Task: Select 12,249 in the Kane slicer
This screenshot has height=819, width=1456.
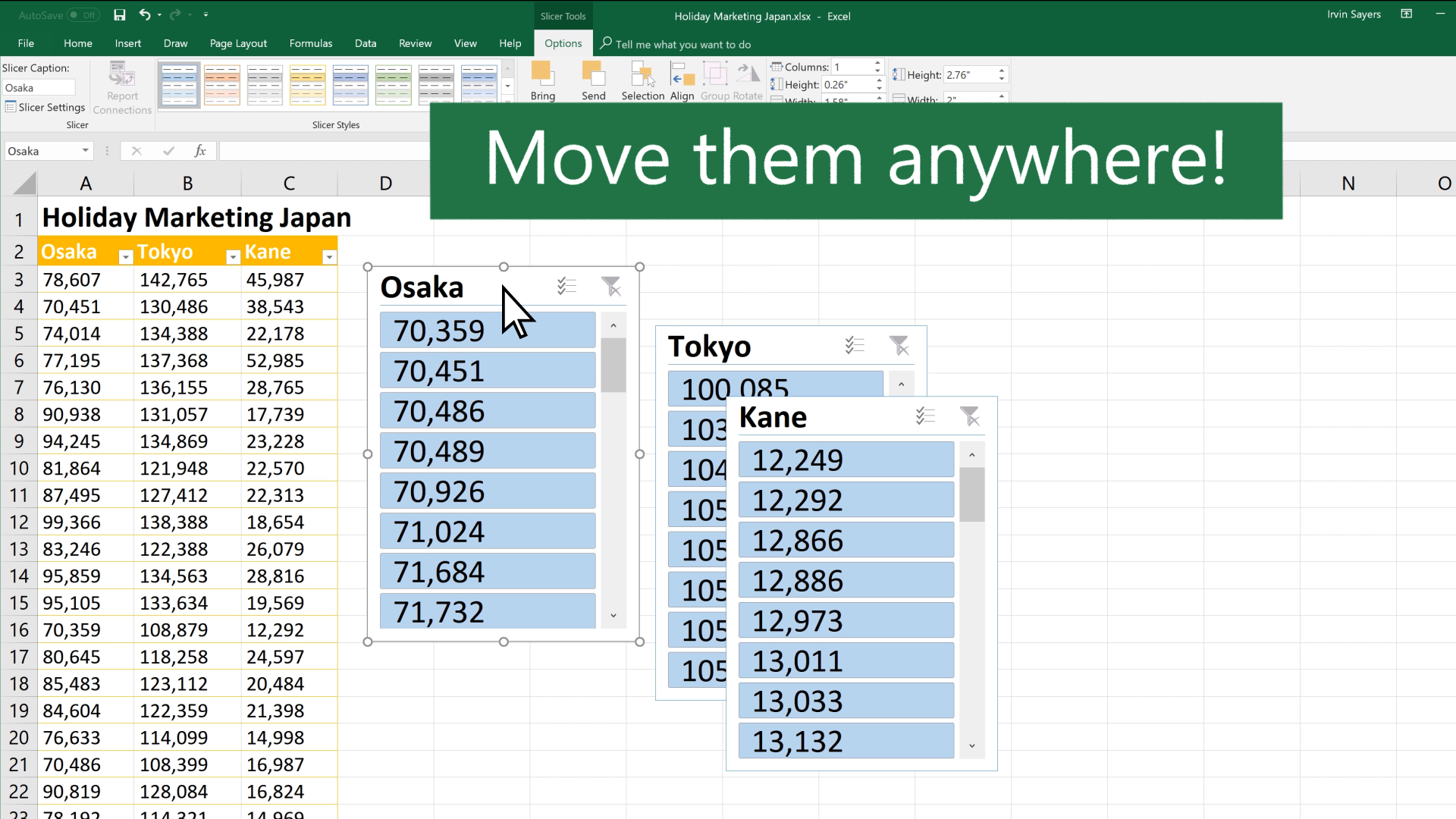Action: pyautogui.click(x=846, y=460)
